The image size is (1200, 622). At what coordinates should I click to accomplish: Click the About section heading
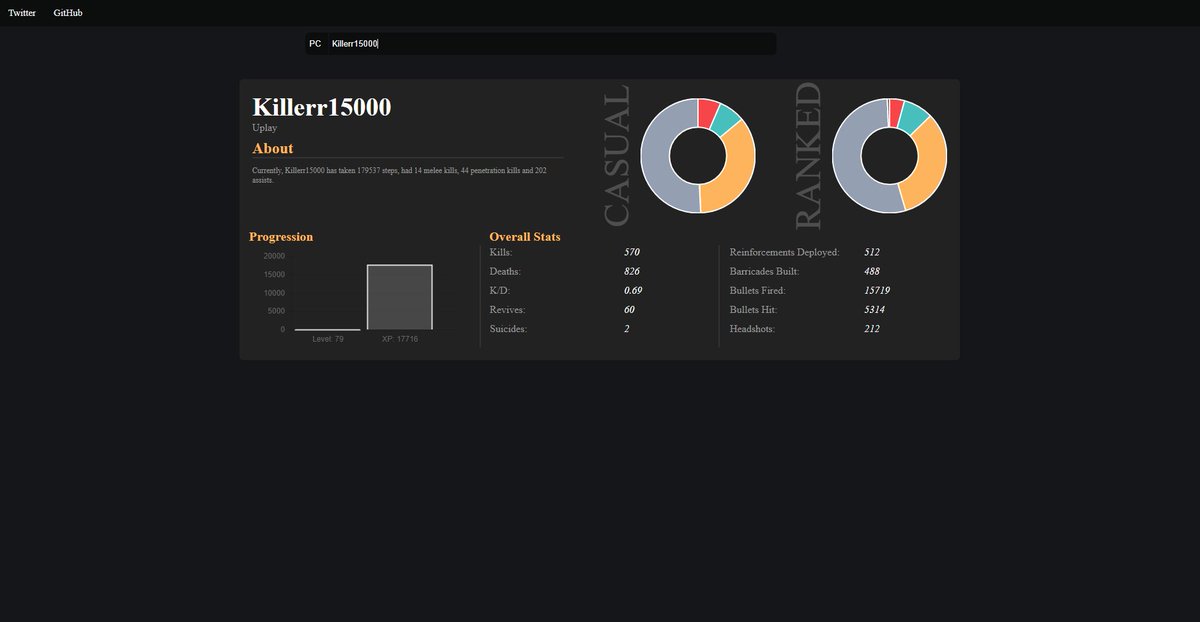pyautogui.click(x=273, y=149)
